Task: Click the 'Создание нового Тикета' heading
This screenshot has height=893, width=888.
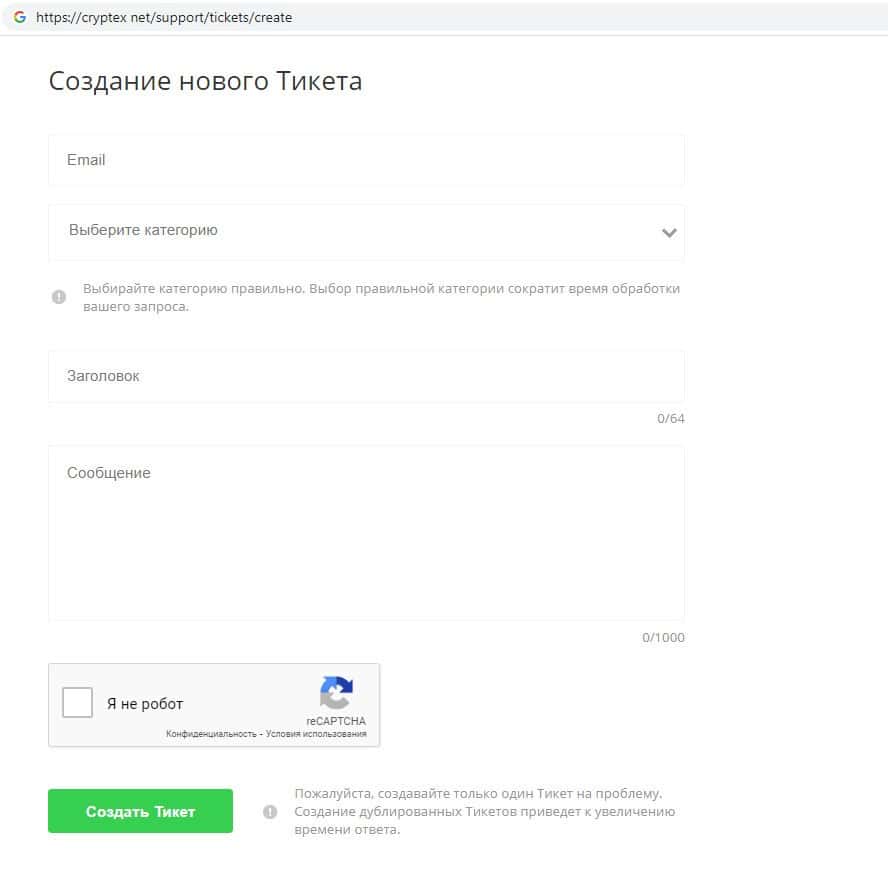Action: [x=205, y=81]
